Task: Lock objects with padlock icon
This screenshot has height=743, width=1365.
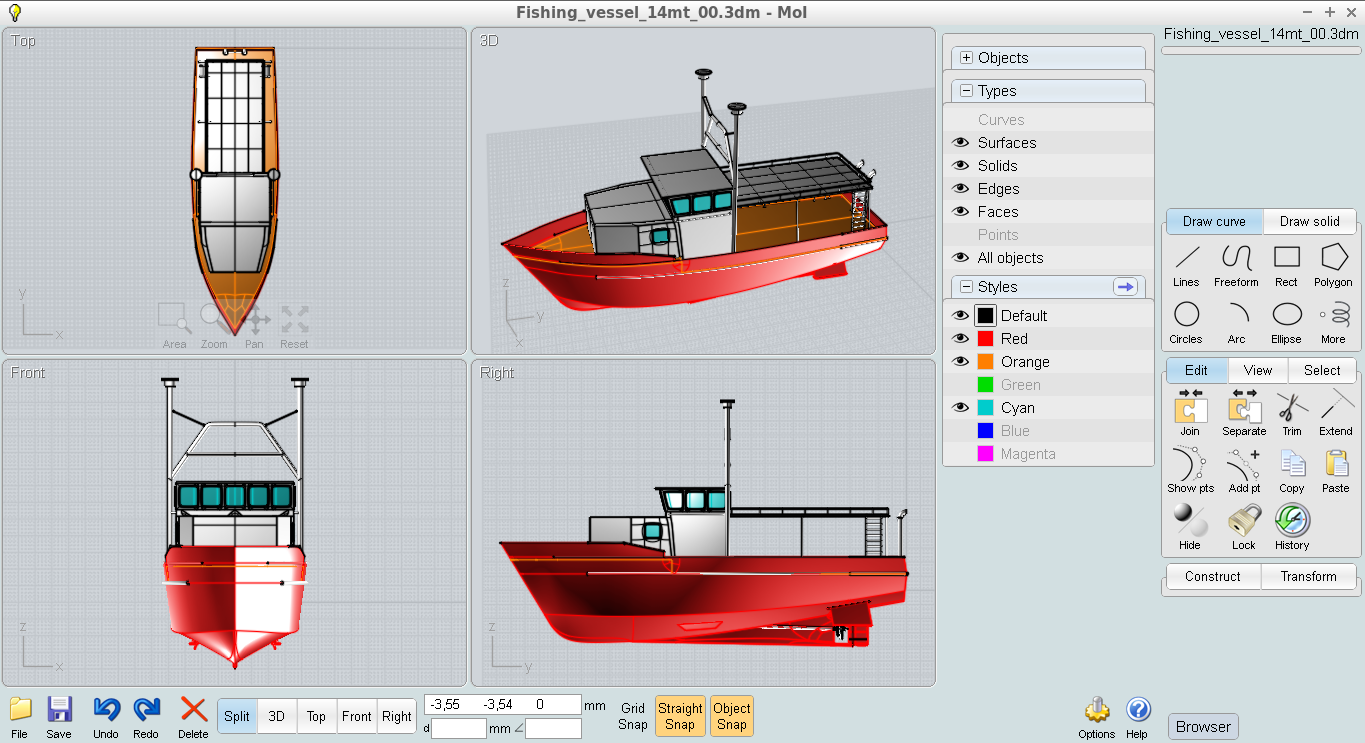Action: (x=1244, y=527)
